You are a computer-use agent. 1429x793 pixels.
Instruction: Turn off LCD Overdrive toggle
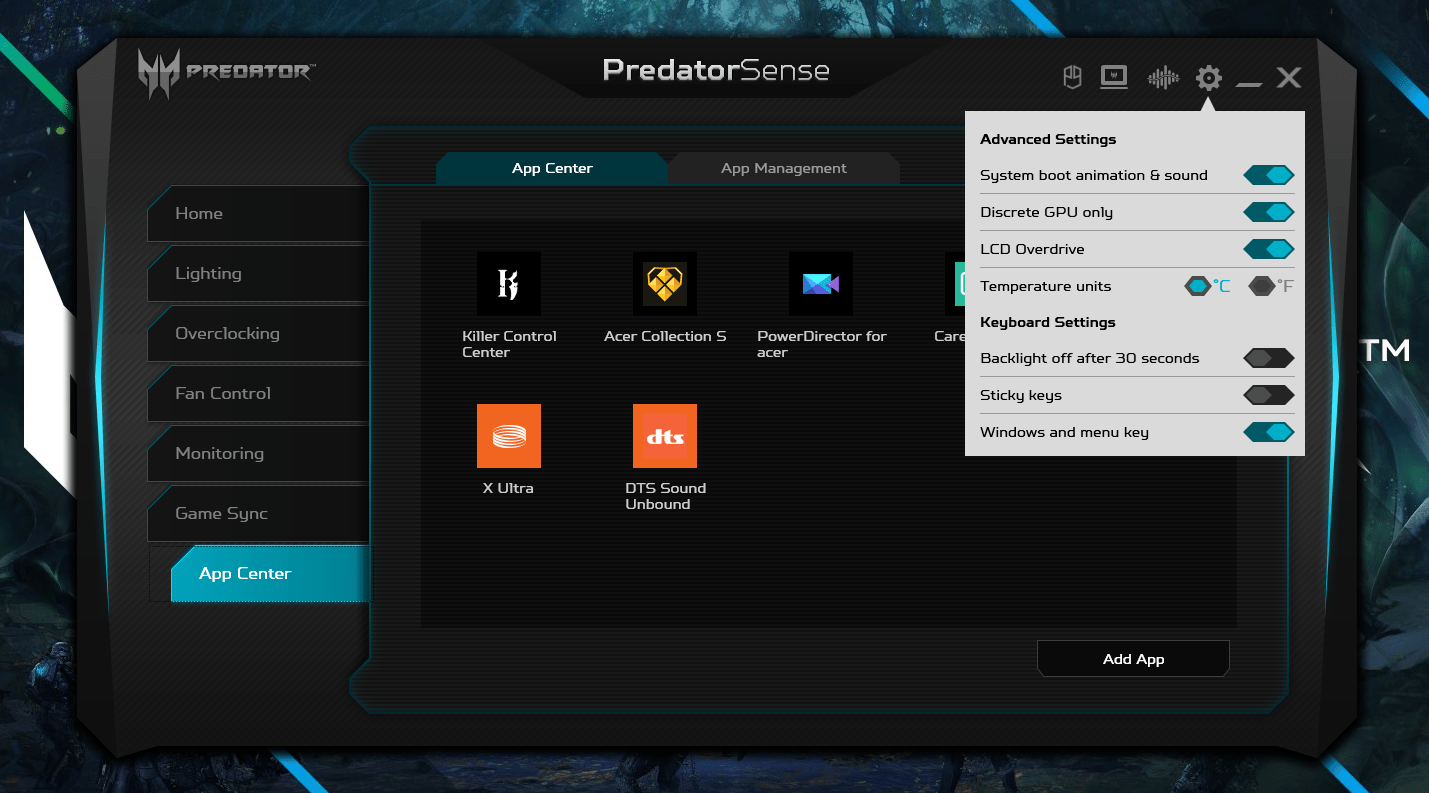[x=1268, y=249]
